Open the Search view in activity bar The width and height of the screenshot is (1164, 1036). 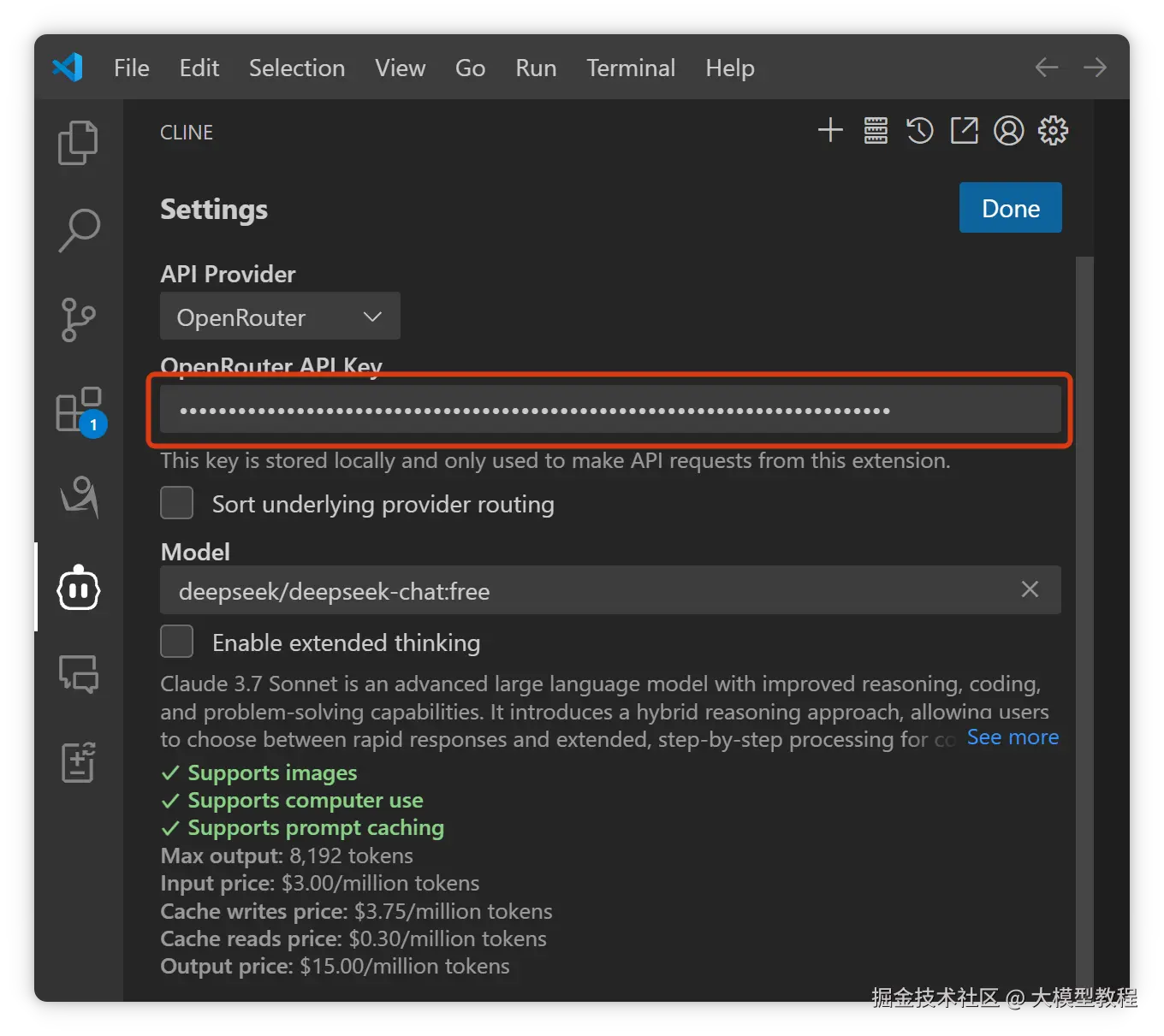[79, 230]
